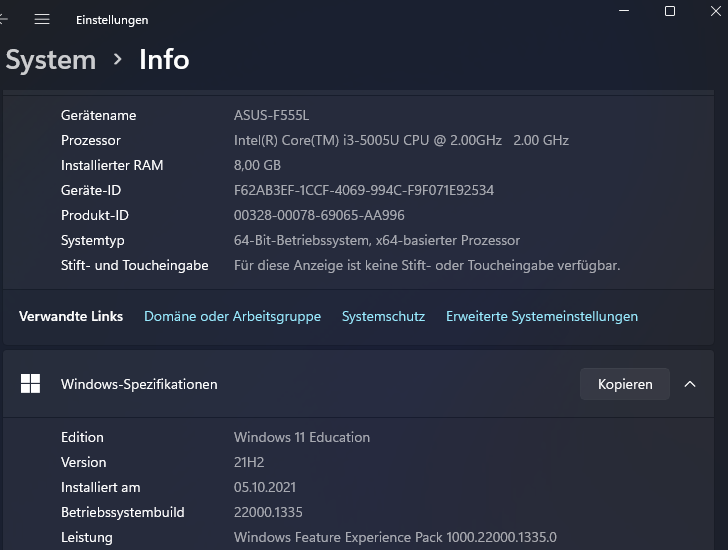The width and height of the screenshot is (728, 550).
Task: Click the Stift- und Toucheingabe label
Action: point(135,265)
